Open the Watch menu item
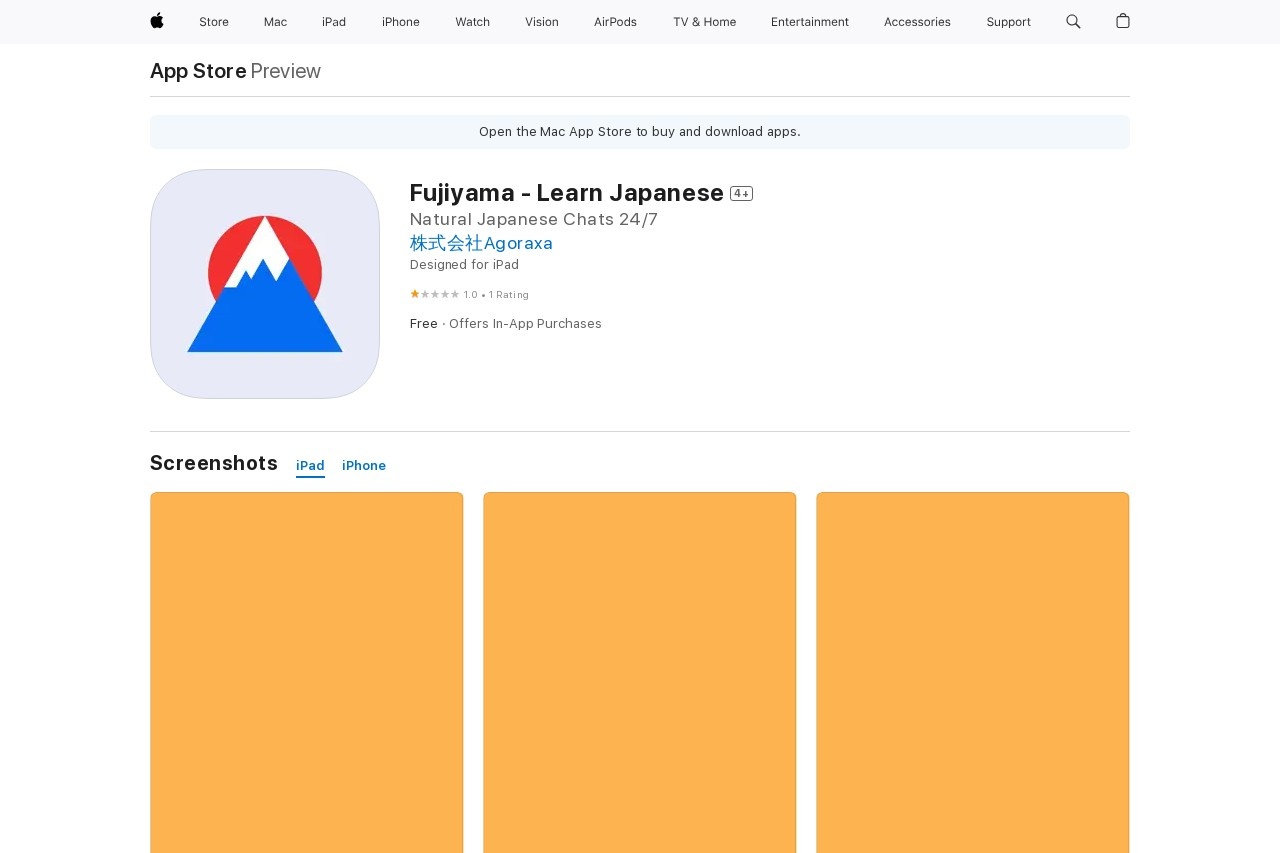 [472, 22]
